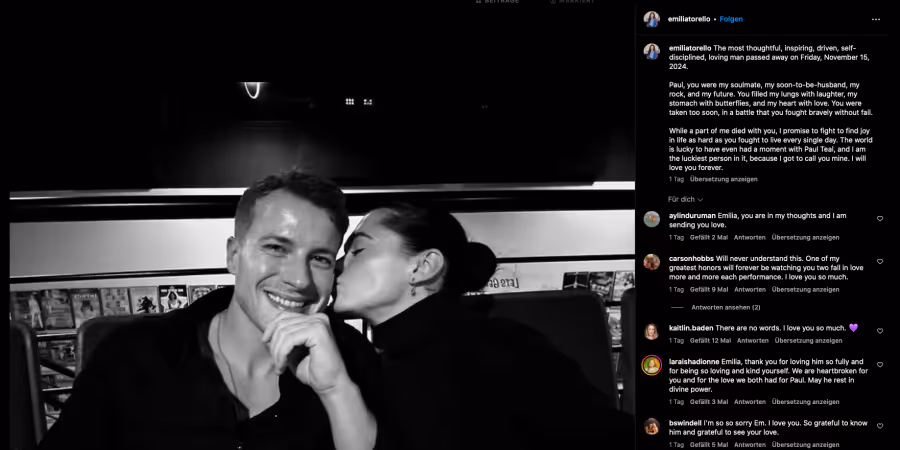Open the three-dot options menu

875,20
